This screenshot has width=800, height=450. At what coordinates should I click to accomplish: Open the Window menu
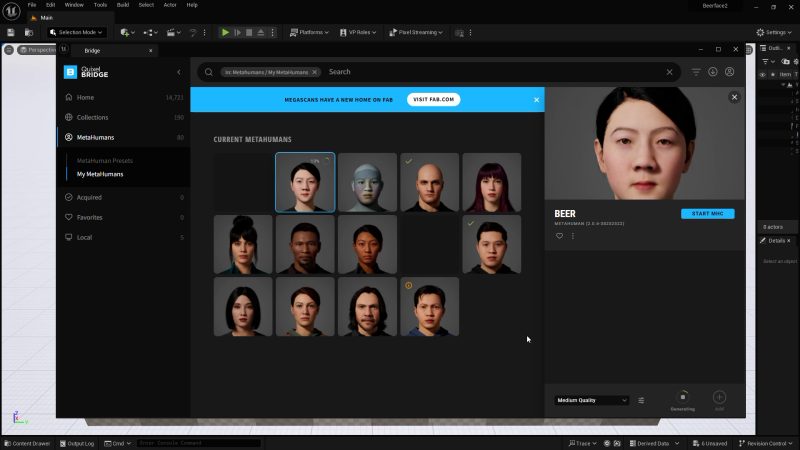point(74,5)
